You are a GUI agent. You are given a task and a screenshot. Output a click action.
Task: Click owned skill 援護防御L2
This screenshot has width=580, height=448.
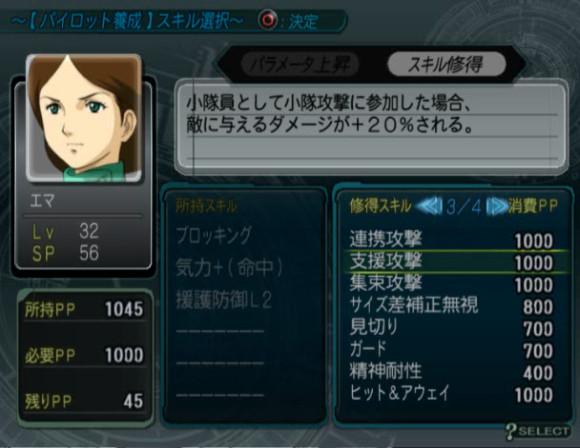click(223, 300)
